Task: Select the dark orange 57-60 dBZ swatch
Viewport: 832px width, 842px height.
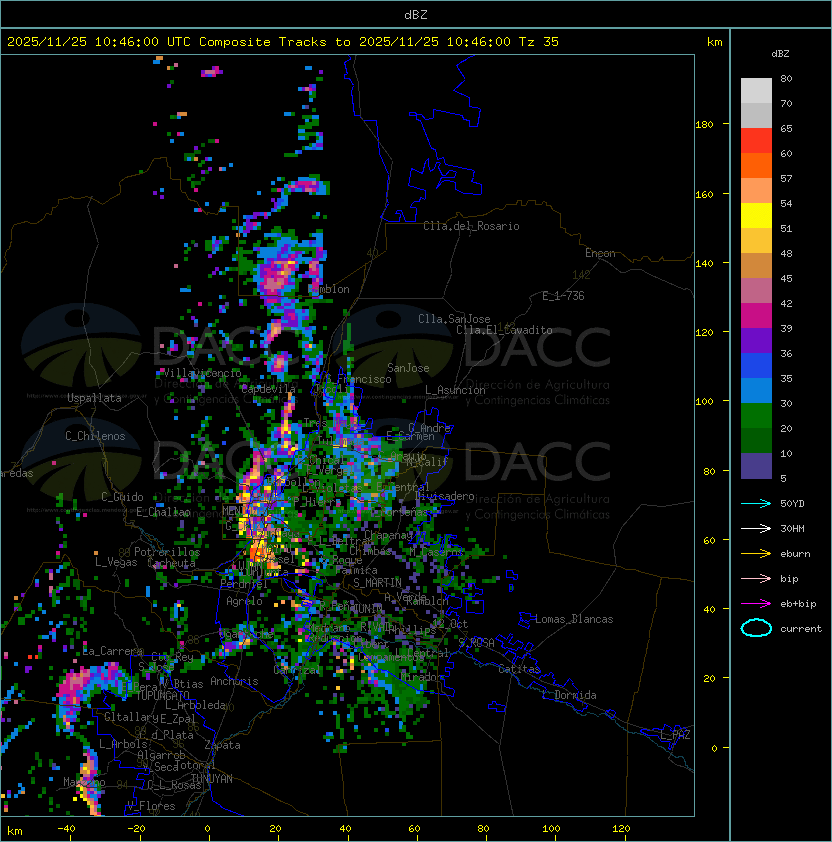Action: click(756, 165)
